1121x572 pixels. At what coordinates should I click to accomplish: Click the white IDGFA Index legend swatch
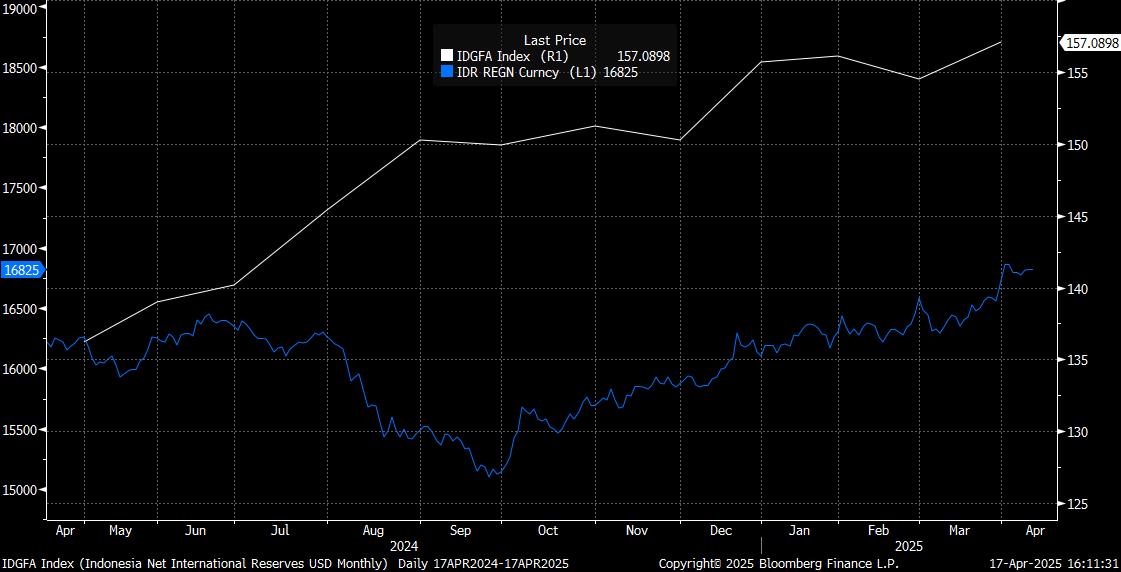447,57
